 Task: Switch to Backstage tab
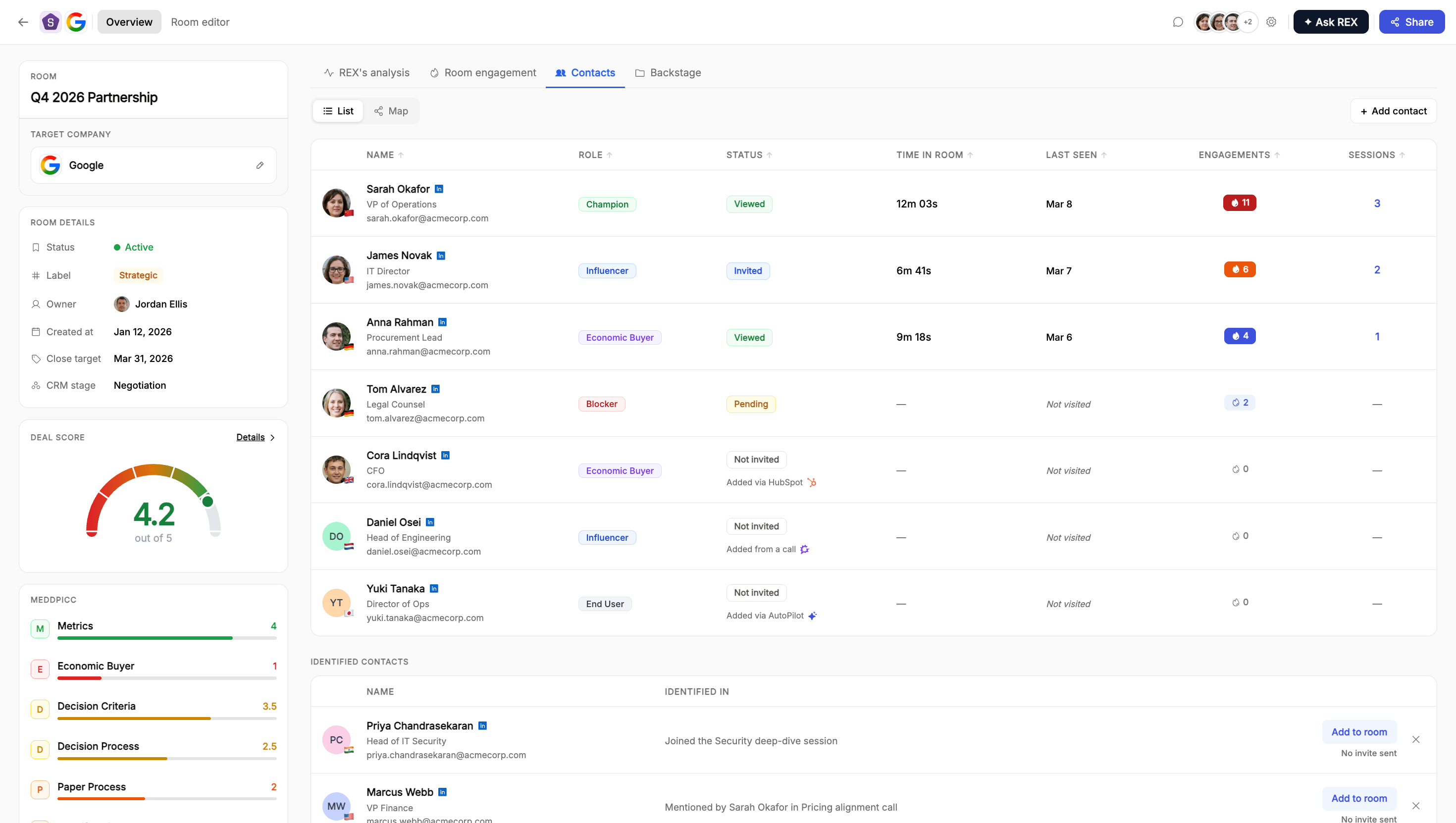click(668, 72)
